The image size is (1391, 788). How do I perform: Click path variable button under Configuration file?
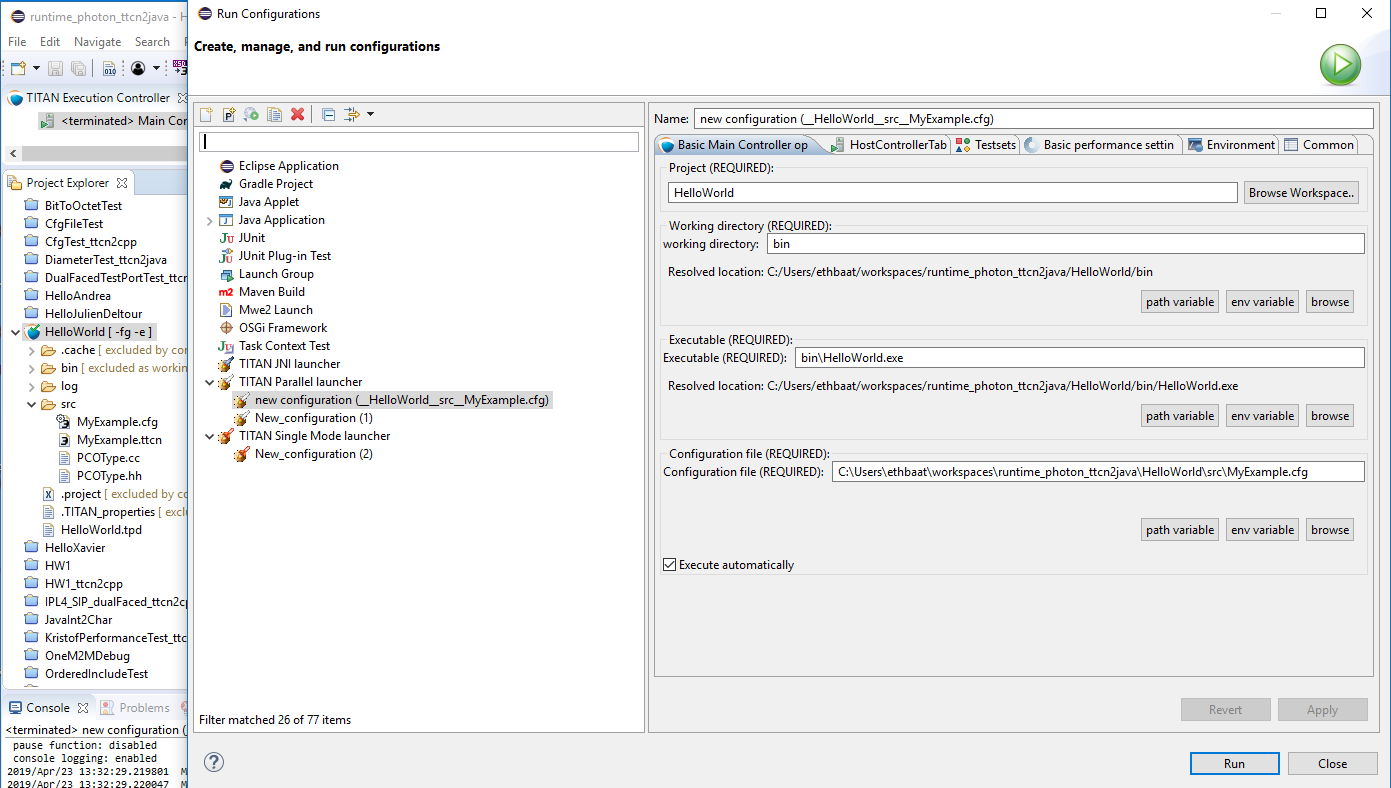click(x=1180, y=530)
